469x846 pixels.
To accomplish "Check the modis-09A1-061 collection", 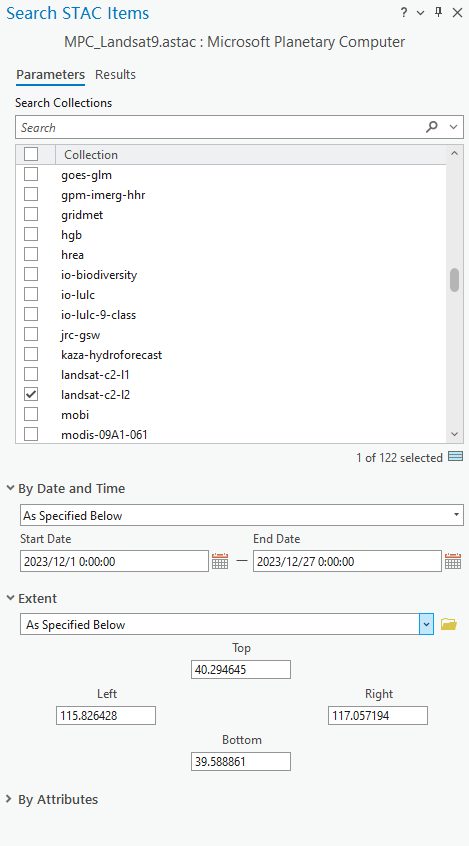I will click(31, 434).
